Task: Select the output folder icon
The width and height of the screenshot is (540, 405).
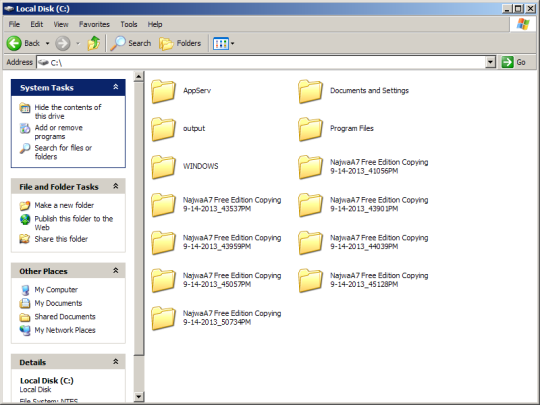Action: (163, 129)
